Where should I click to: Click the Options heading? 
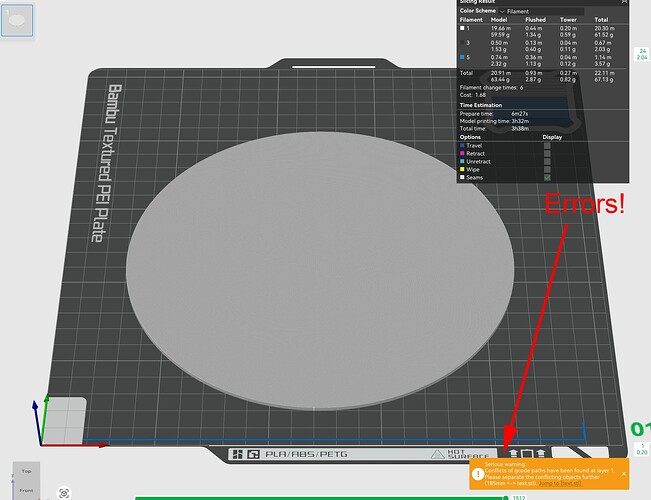470,137
